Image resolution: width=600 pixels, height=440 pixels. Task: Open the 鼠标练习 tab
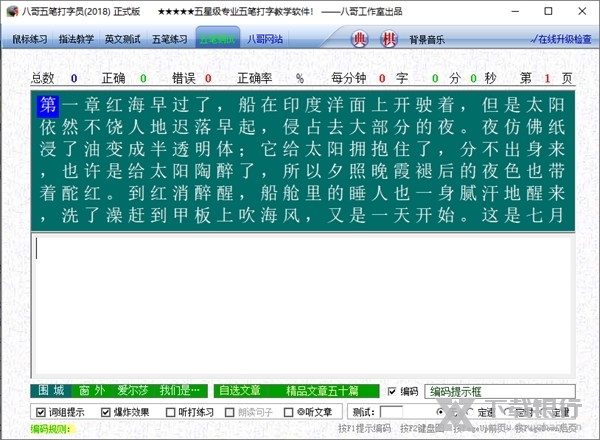[x=30, y=39]
